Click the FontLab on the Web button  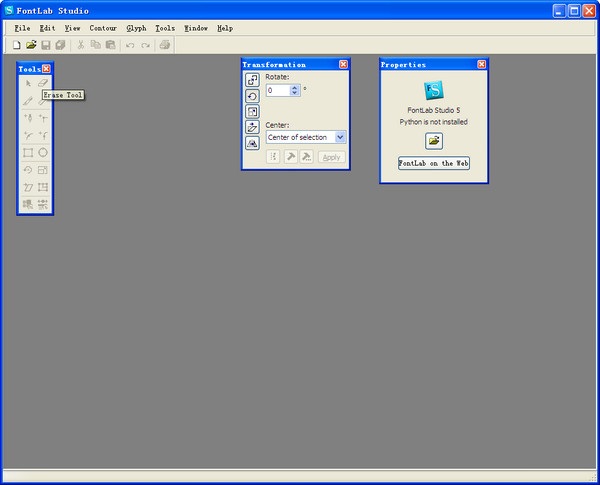pos(433,163)
